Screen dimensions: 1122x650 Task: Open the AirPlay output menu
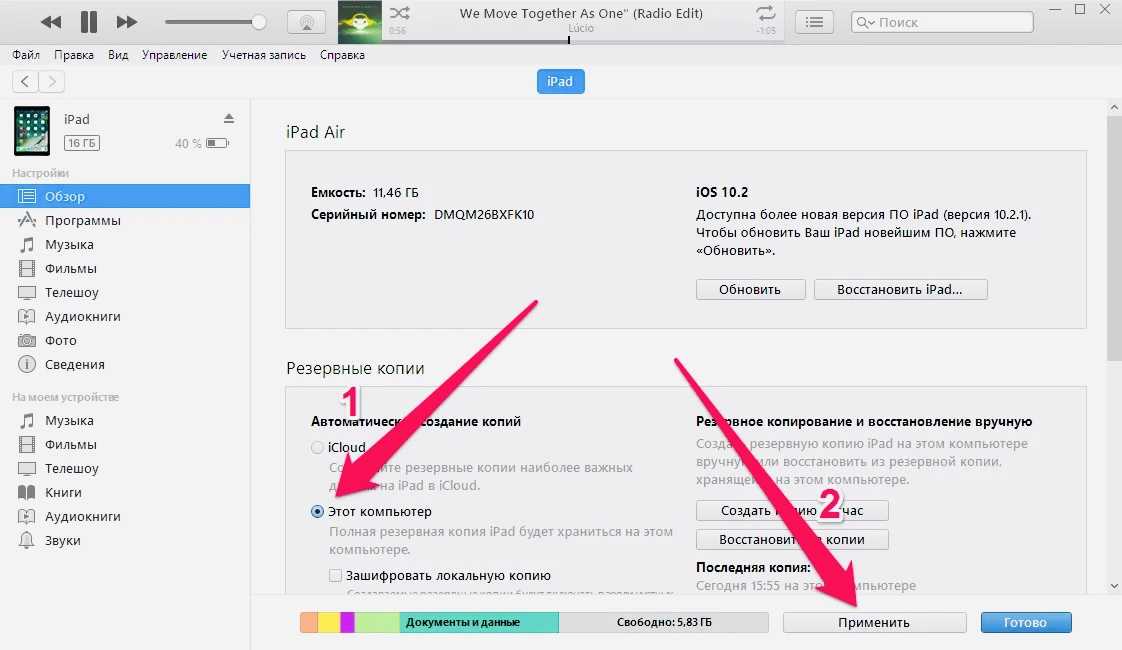click(306, 22)
